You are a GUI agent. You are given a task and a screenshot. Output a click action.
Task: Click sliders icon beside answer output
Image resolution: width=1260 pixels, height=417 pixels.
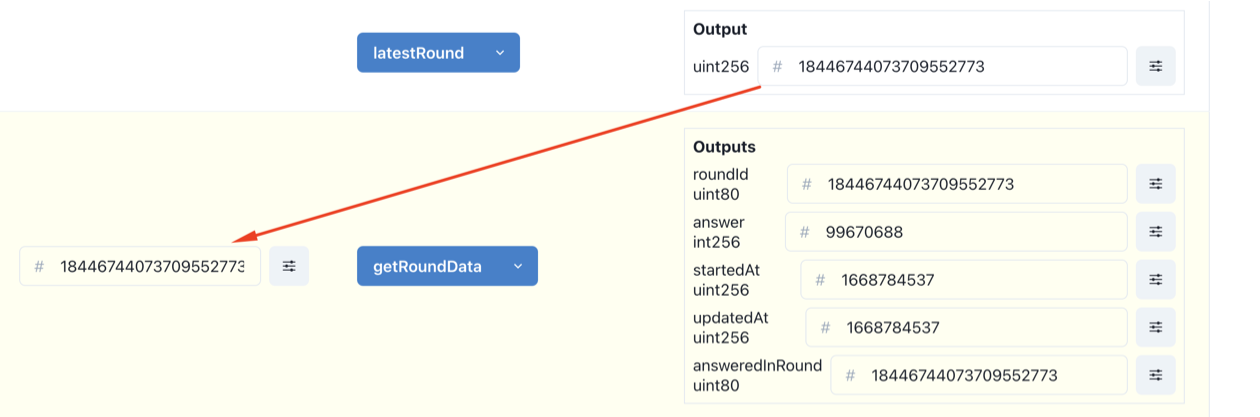click(1155, 232)
